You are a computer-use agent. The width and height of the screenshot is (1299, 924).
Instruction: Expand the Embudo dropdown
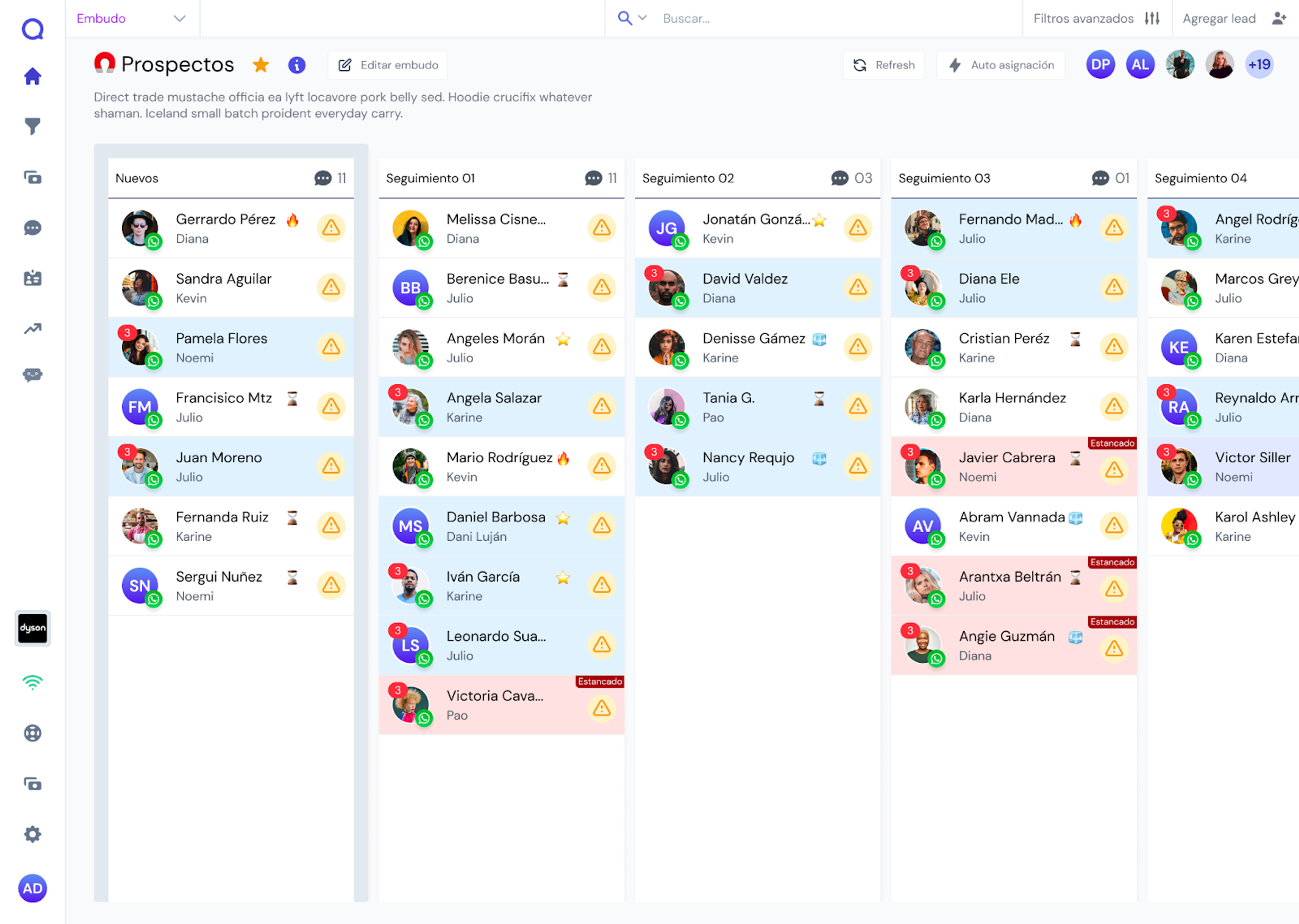132,18
